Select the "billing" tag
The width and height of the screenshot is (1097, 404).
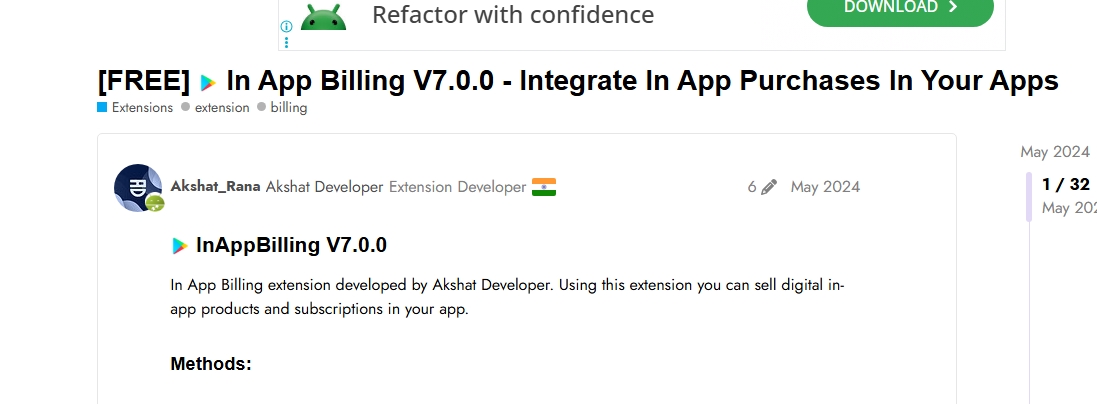[x=288, y=107]
